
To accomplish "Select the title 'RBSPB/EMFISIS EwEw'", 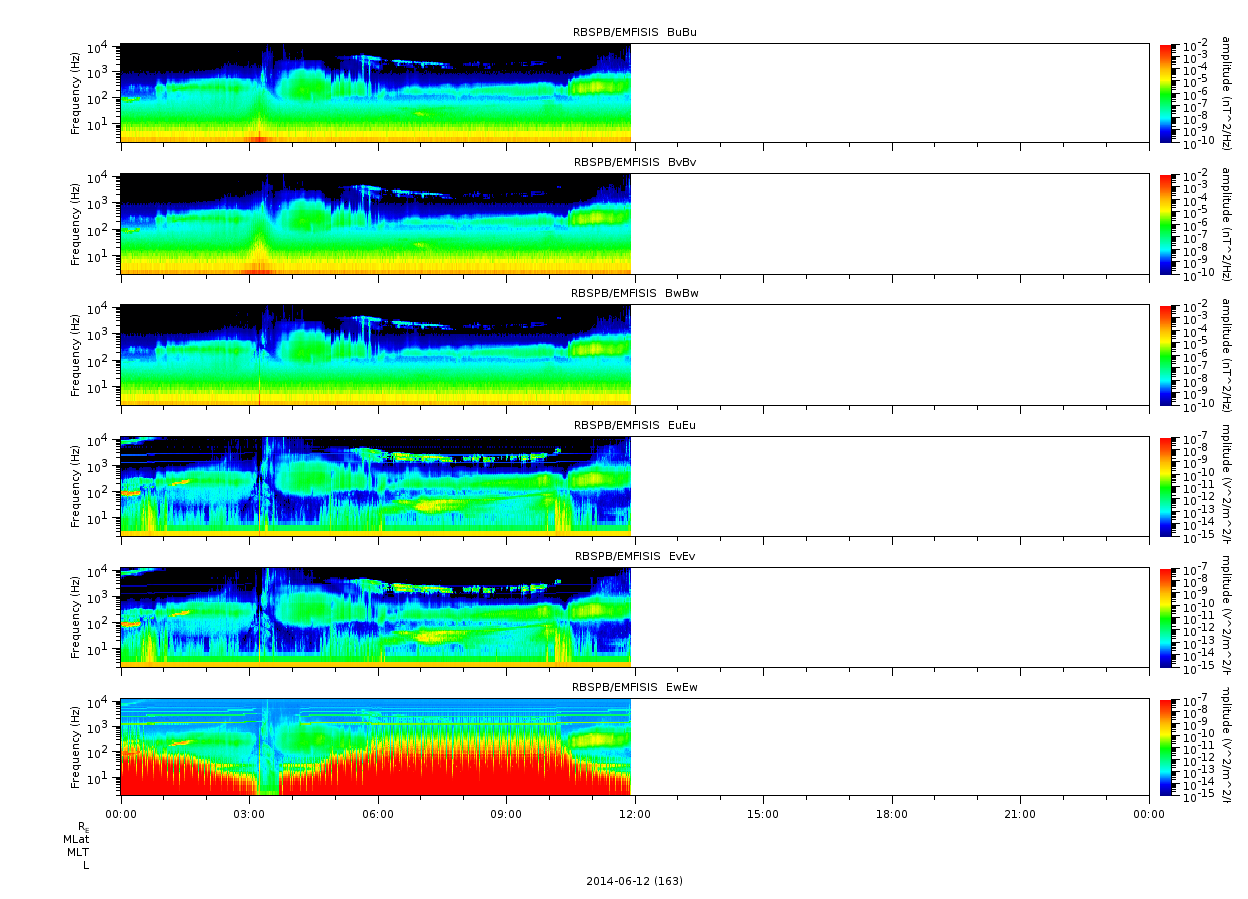I will (634, 688).
